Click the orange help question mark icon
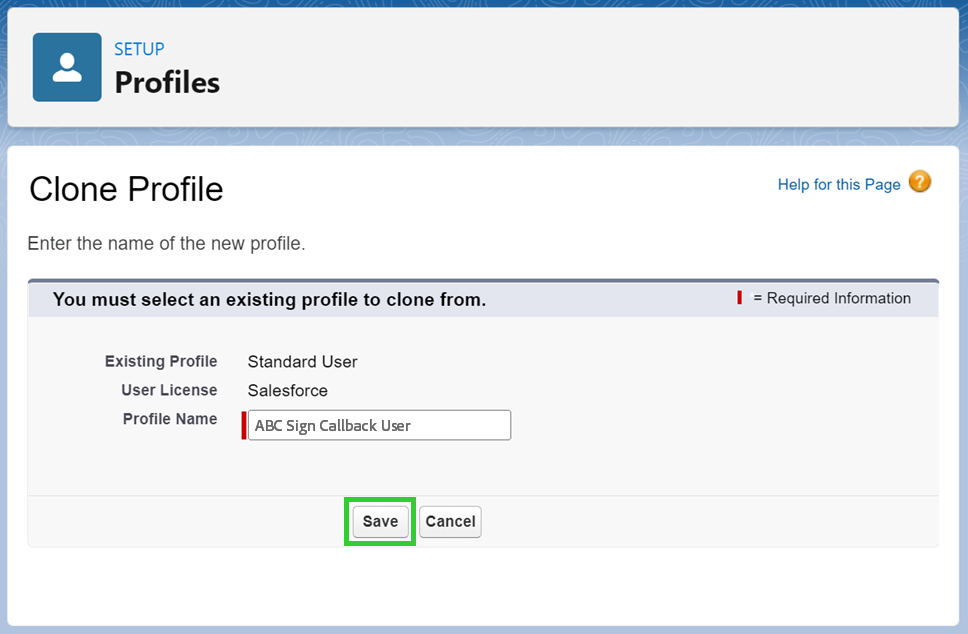 tap(919, 182)
